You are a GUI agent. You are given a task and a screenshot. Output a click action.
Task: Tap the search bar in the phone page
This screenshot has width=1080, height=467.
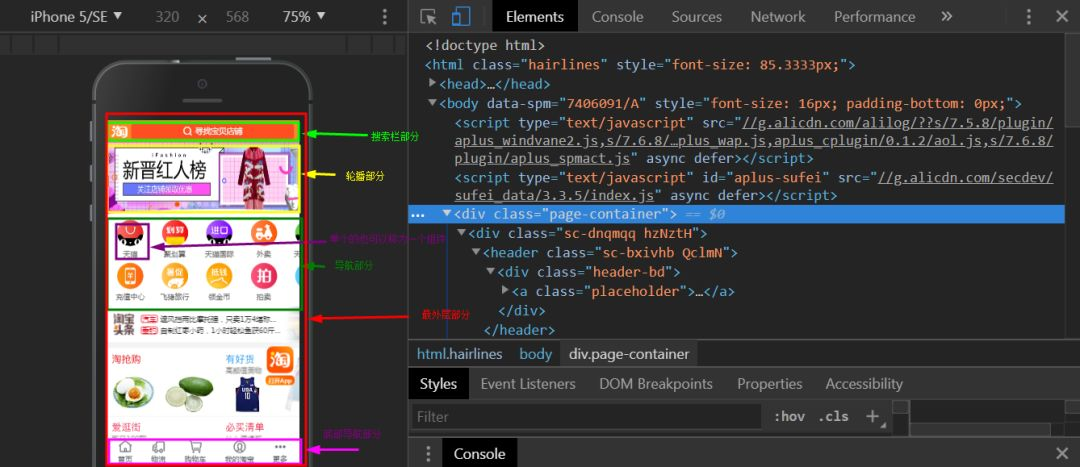pos(212,131)
